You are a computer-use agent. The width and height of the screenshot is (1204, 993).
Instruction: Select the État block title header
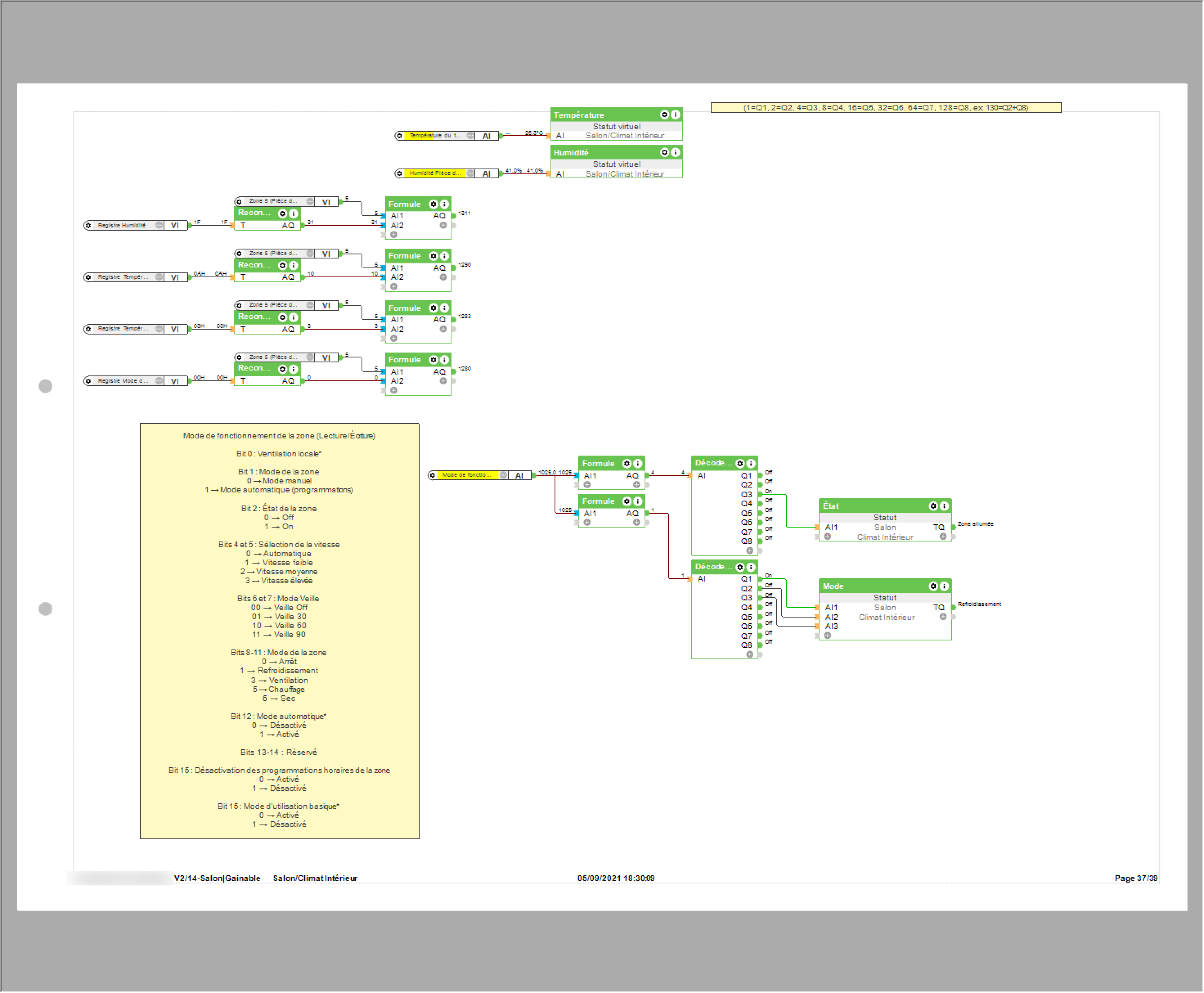click(x=869, y=505)
